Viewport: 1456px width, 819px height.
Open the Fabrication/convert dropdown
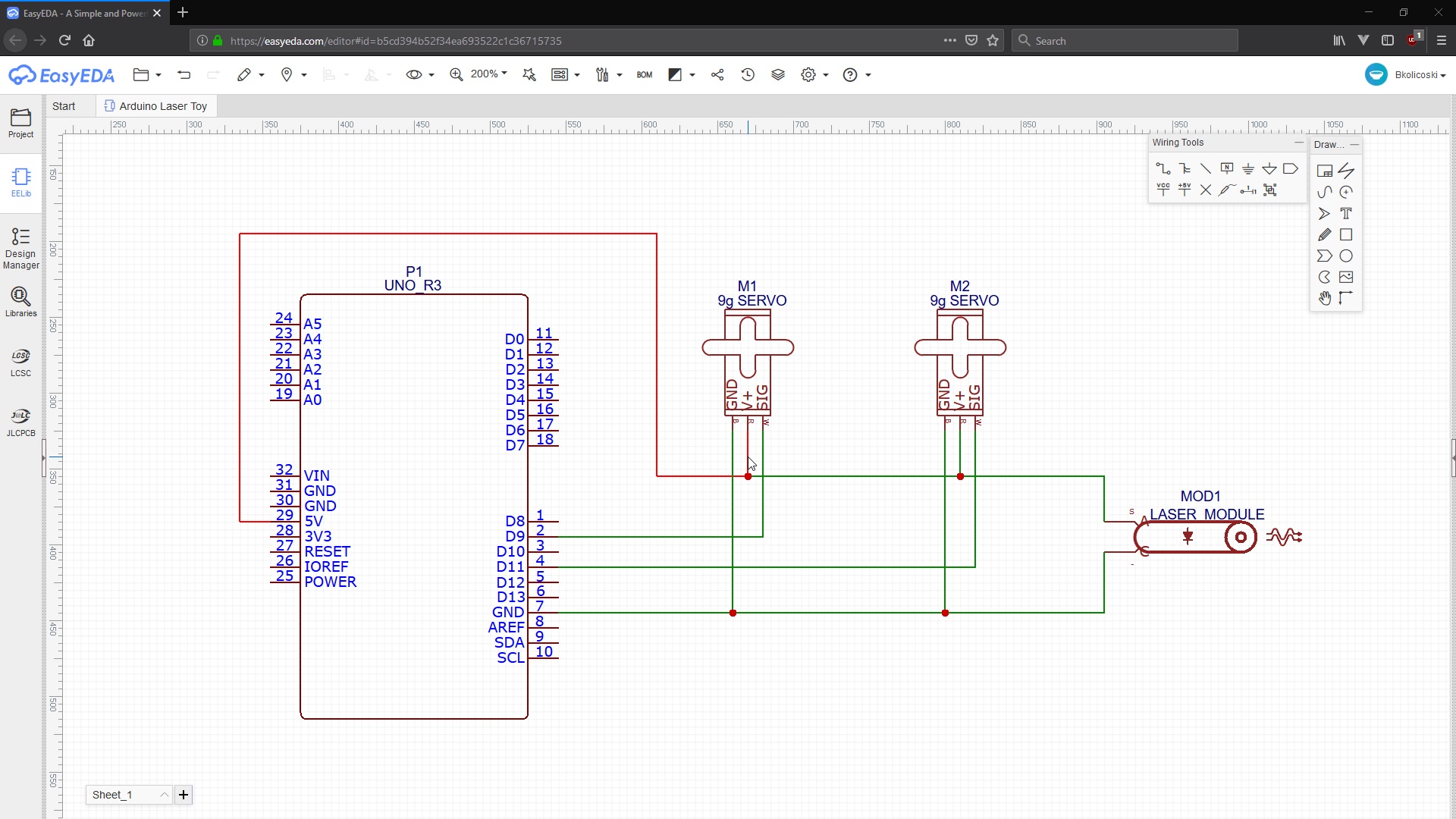point(566,74)
